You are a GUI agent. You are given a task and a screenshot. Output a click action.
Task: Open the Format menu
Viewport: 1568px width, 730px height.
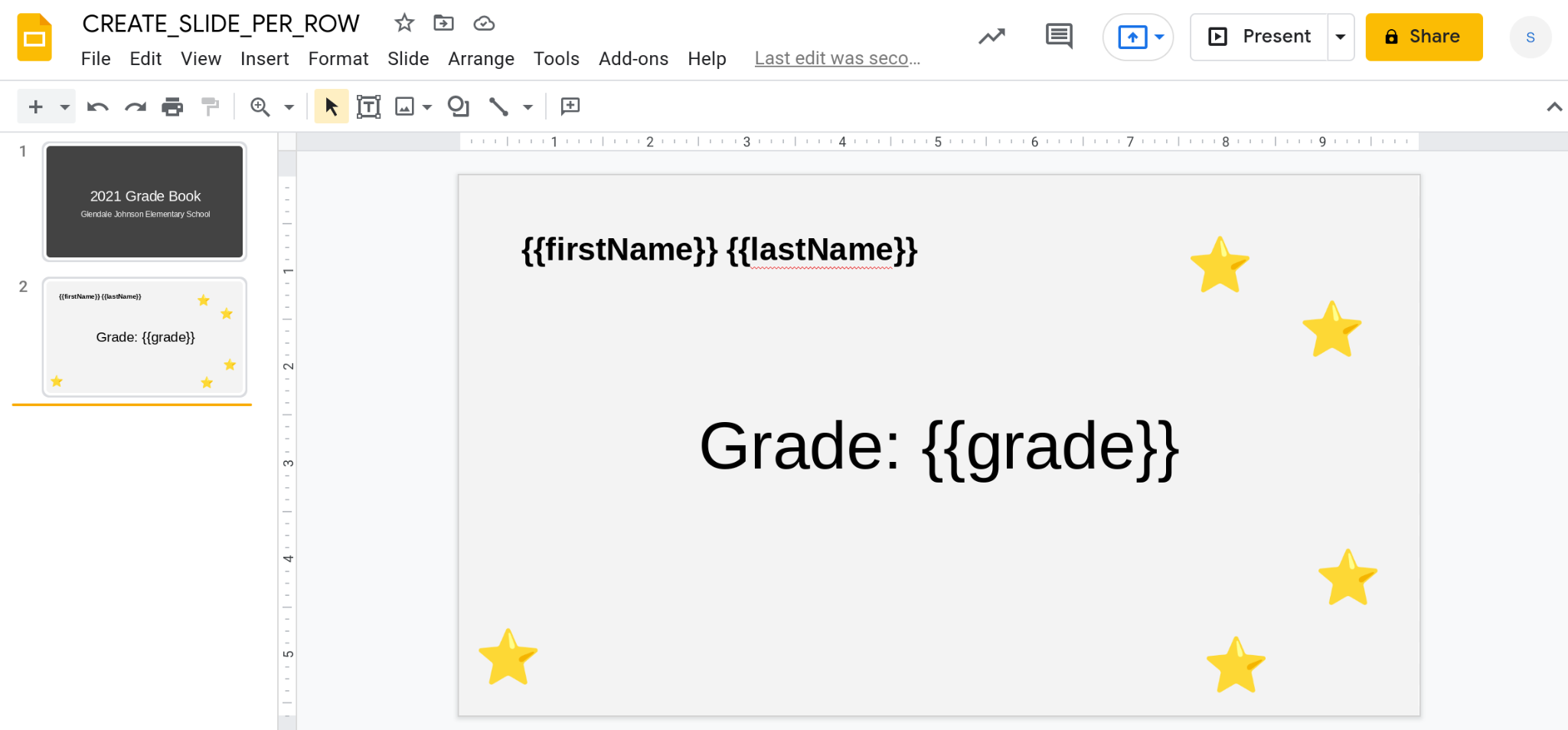click(x=338, y=59)
